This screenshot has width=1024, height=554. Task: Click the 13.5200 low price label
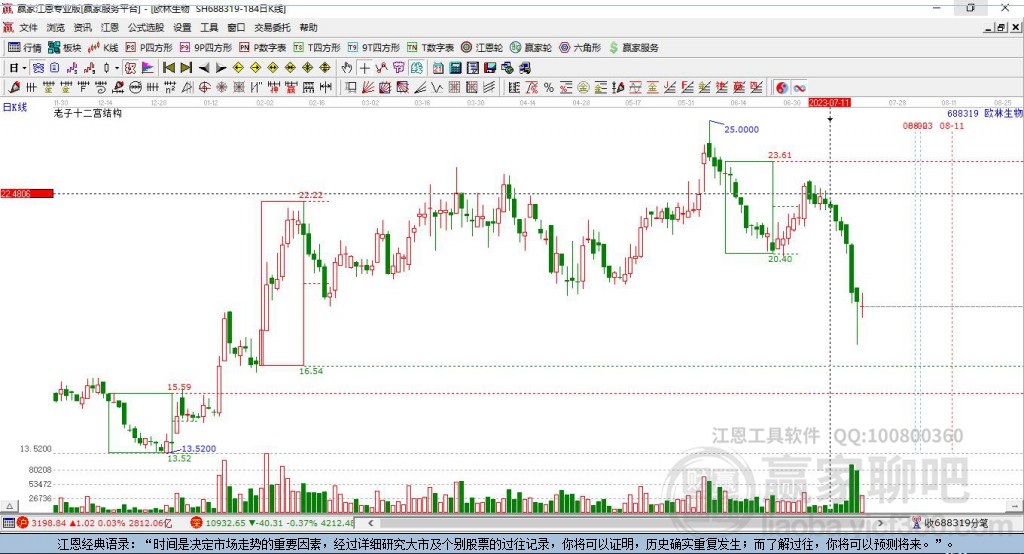pos(199,449)
